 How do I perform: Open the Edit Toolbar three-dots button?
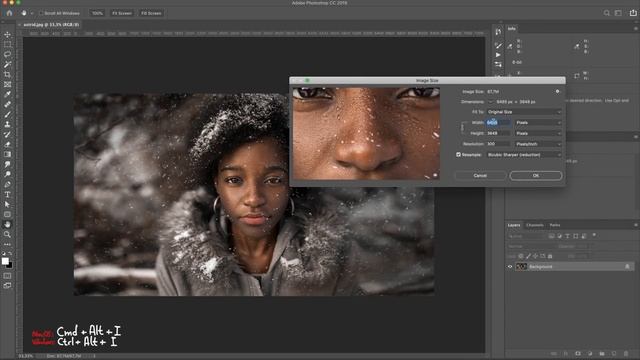tap(7, 244)
